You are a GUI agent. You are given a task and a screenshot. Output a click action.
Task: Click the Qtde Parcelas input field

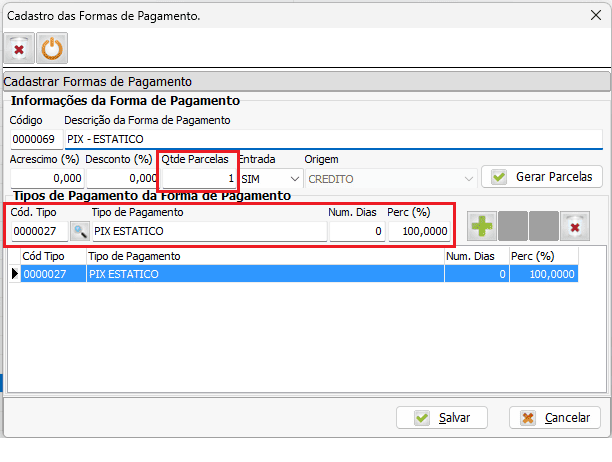click(199, 178)
